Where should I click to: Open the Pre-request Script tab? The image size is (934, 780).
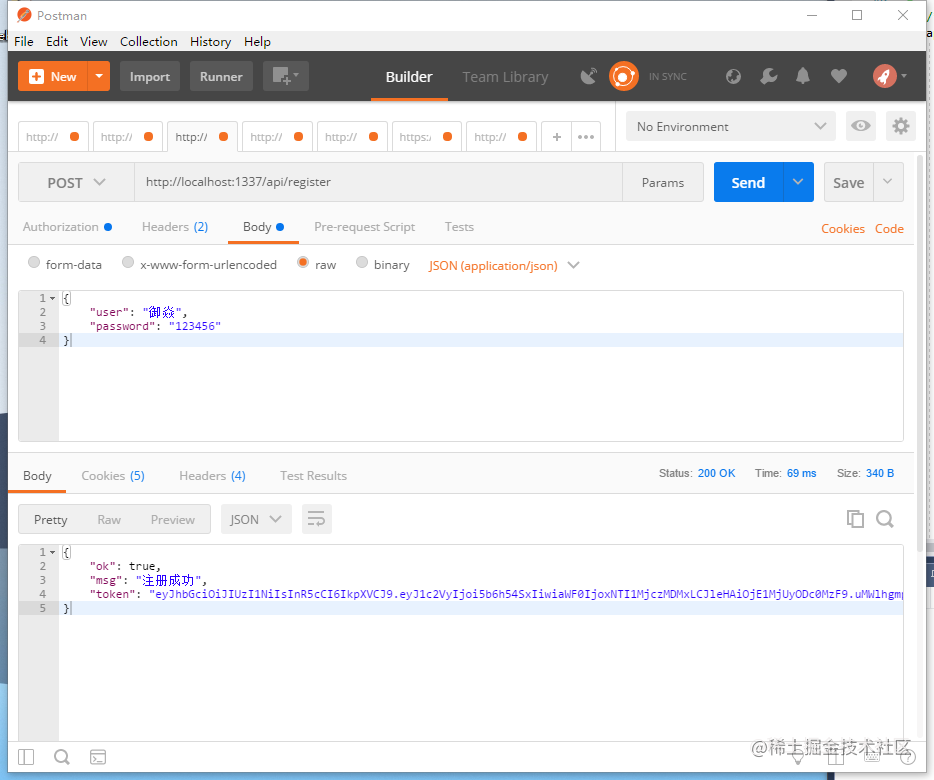[365, 226]
